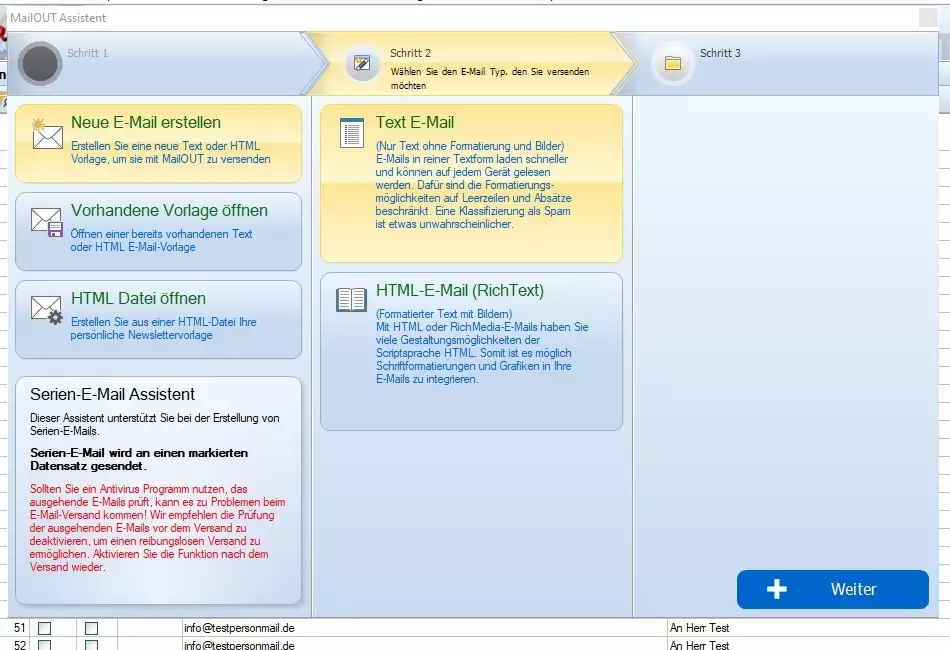Click the pencil edit icon of Schritt 2
The image size is (950, 650).
click(x=362, y=63)
